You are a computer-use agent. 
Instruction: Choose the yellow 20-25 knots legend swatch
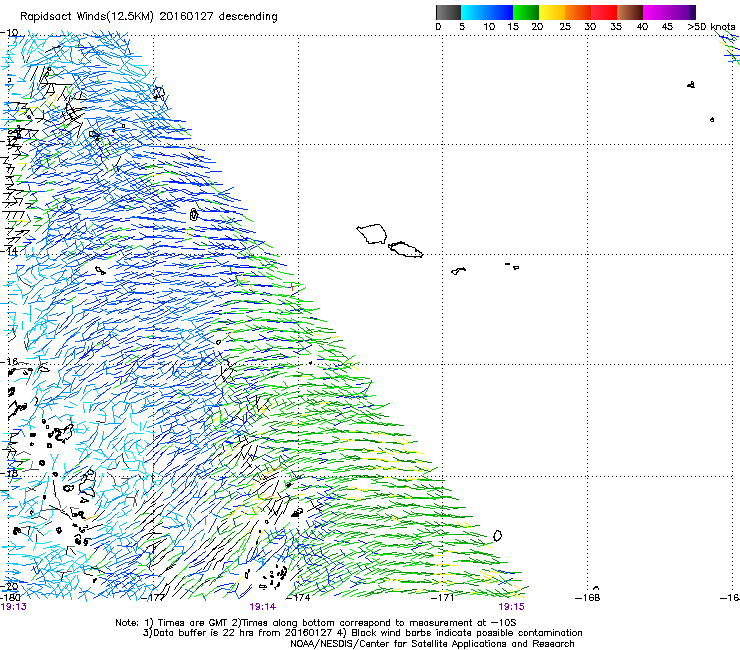coord(552,12)
